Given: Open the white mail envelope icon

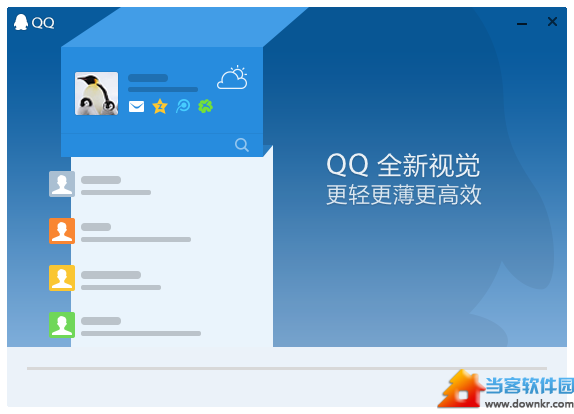Looking at the screenshot, I should point(136,107).
